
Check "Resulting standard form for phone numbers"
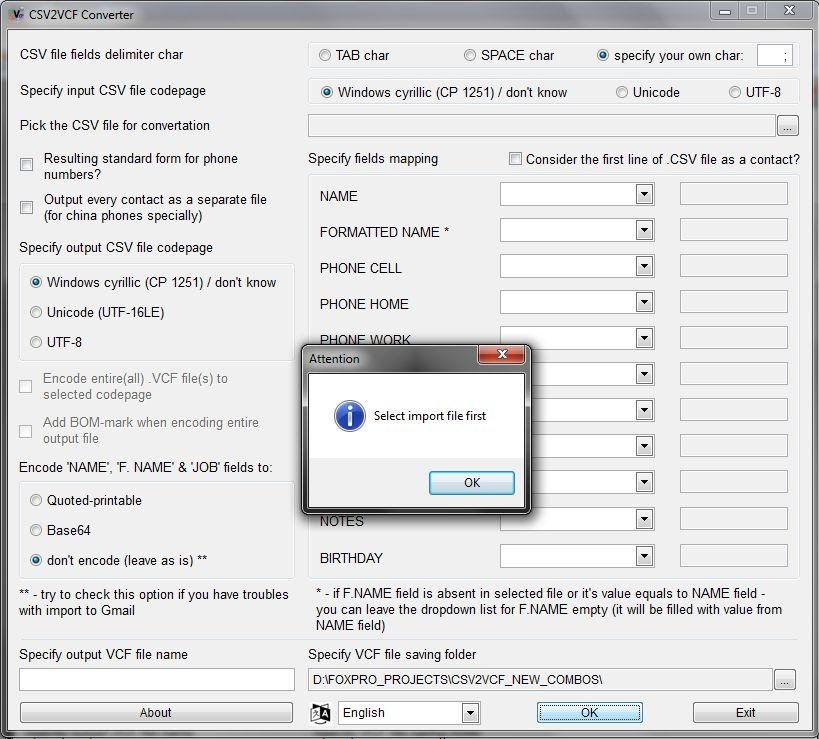(x=24, y=164)
